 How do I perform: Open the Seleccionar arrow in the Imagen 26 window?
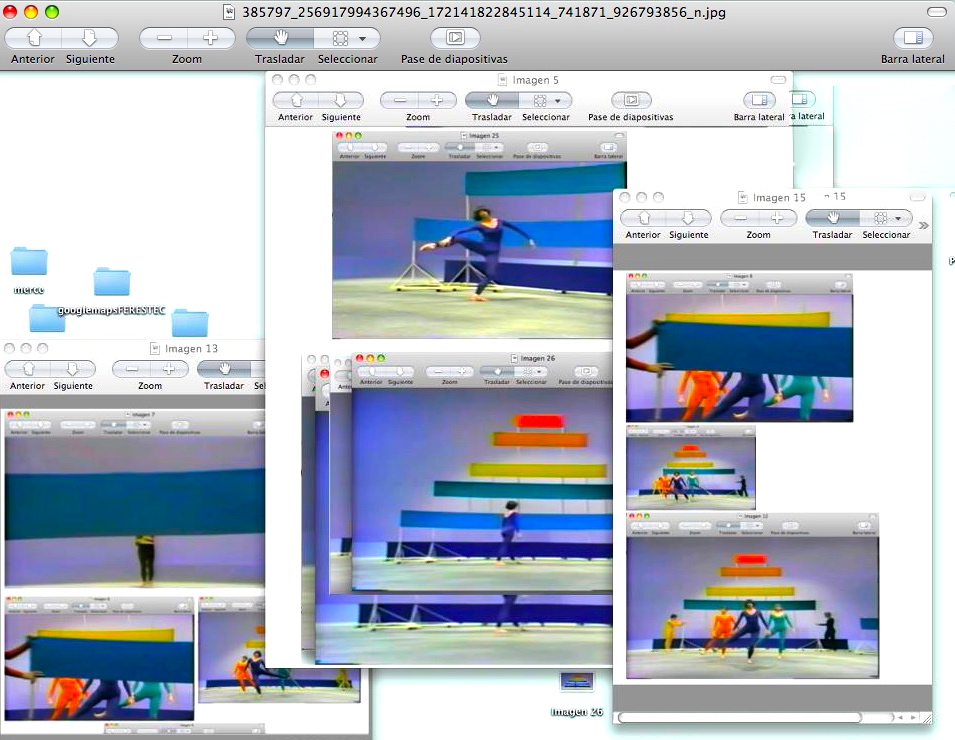pyautogui.click(x=538, y=372)
